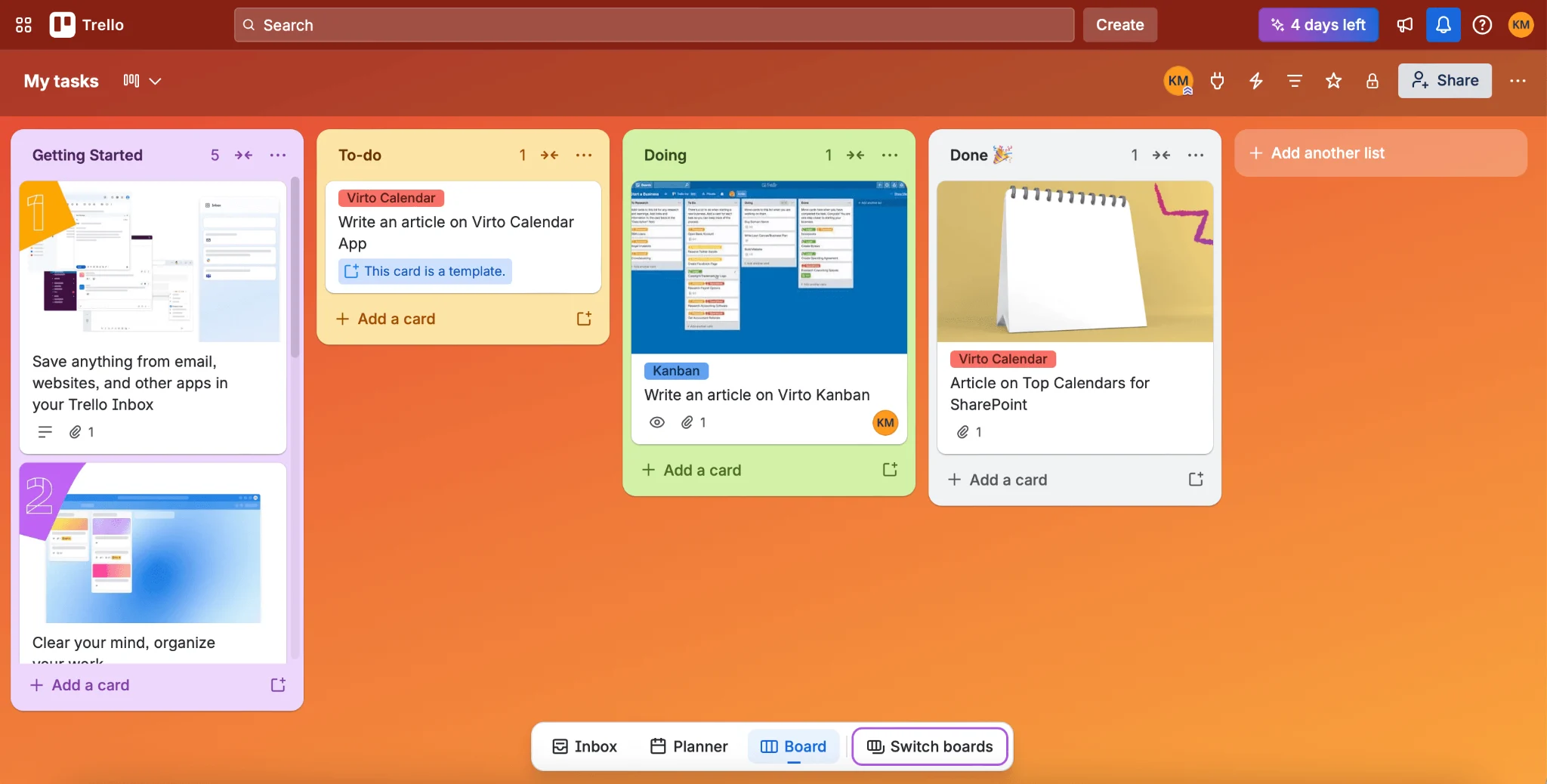Image resolution: width=1547 pixels, height=784 pixels.
Task: Open card Write an article on Virto Calendar App
Action: pyautogui.click(x=455, y=233)
